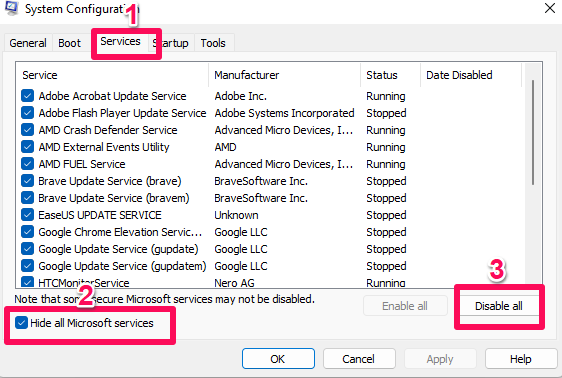Click the services list vertical scrollbar thumb
Screen dimensions: 562x378
pyautogui.click(x=533, y=133)
